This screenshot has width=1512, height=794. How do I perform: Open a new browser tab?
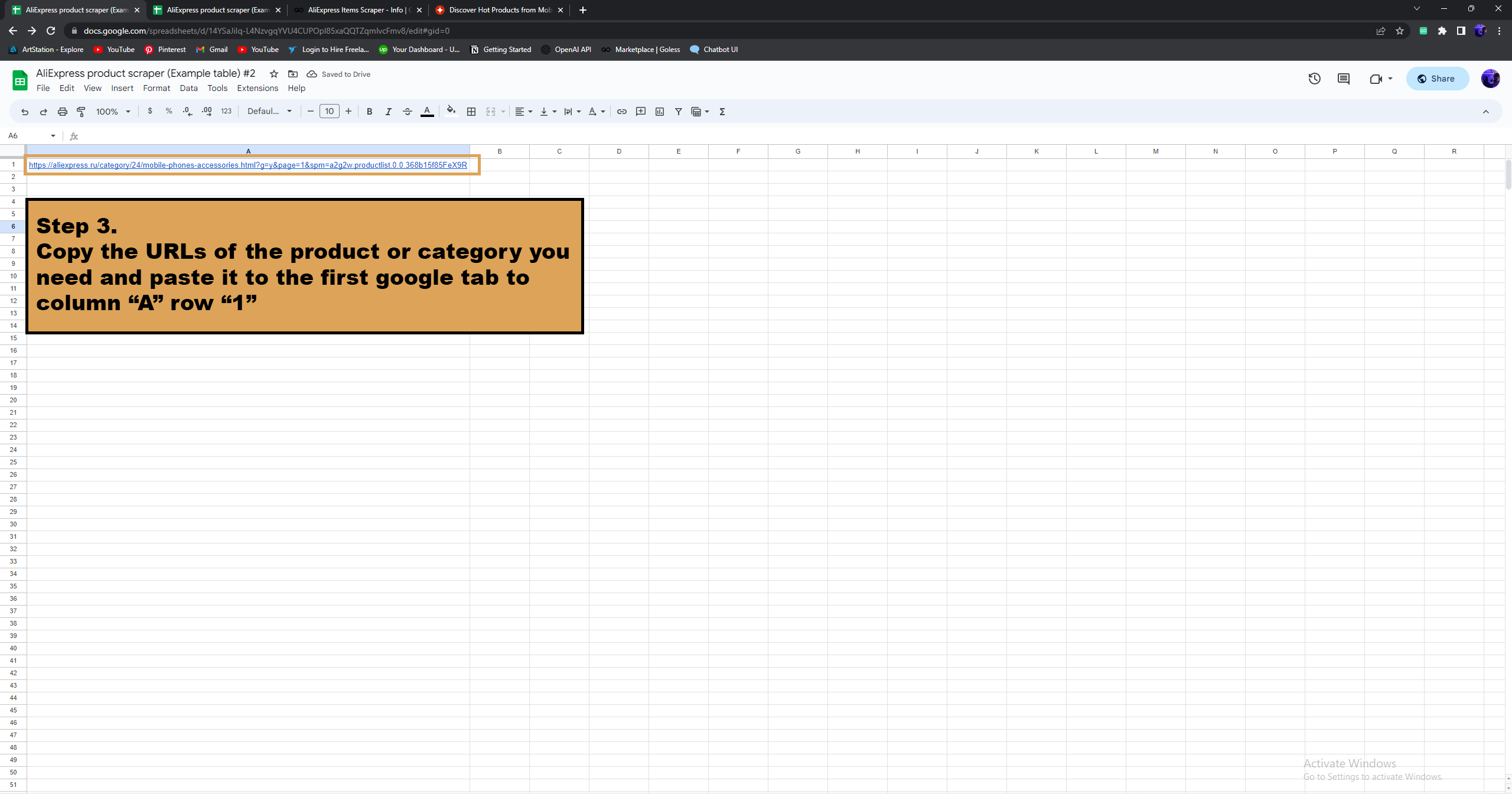click(x=583, y=10)
